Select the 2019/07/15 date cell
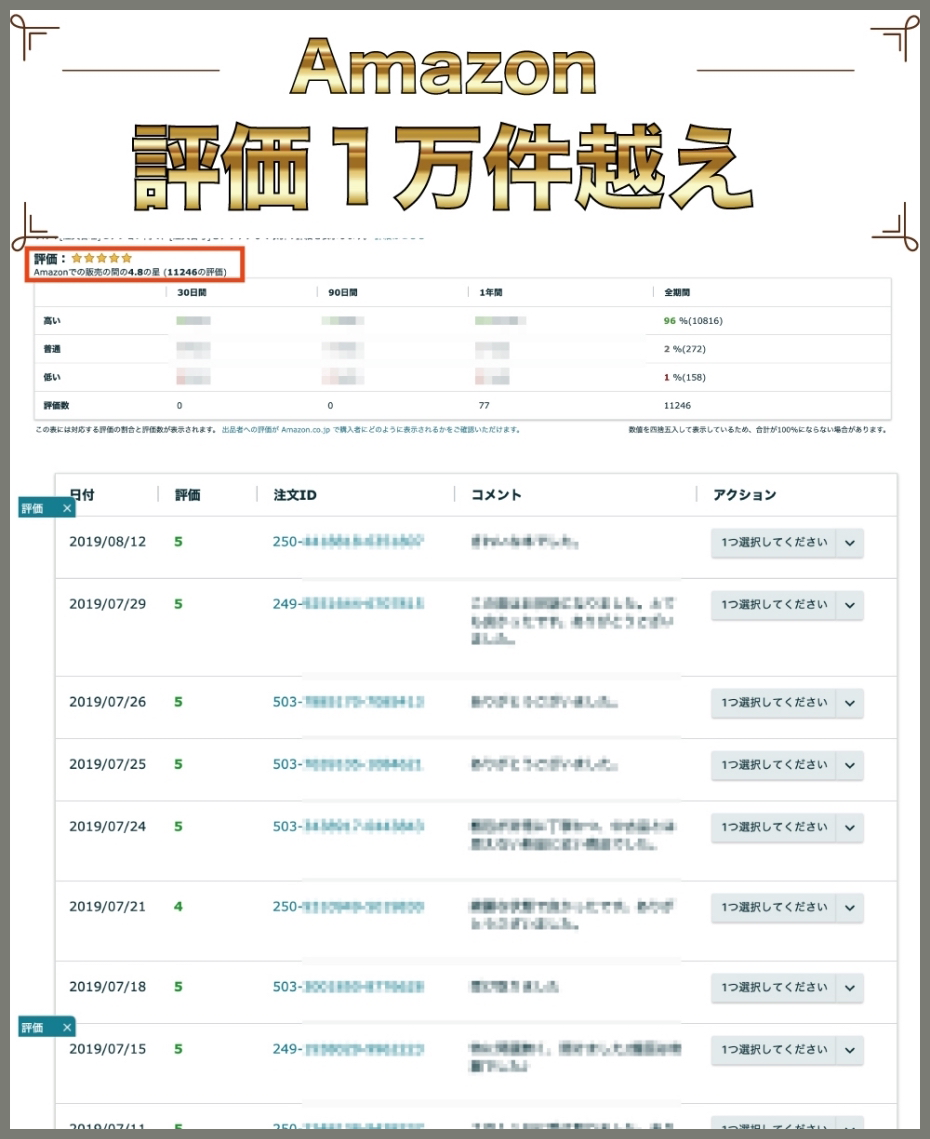The image size is (930, 1139). click(108, 1049)
